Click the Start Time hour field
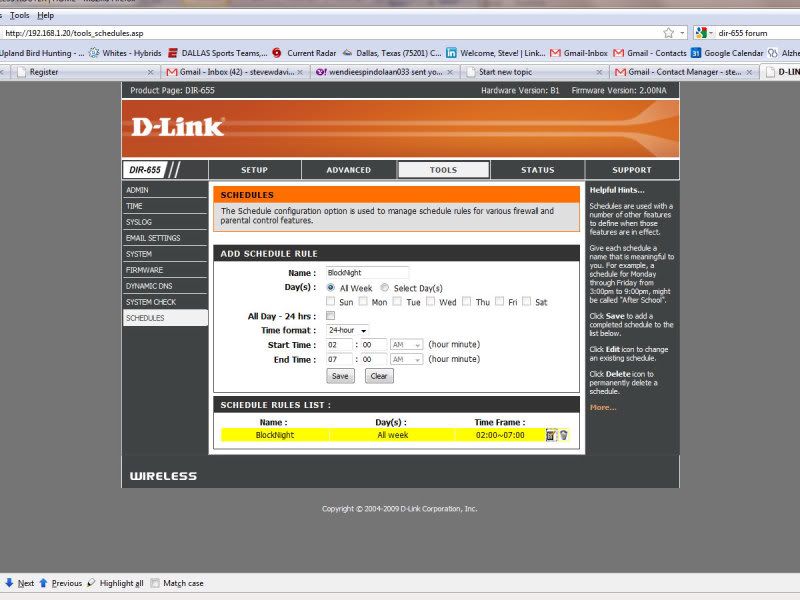 click(339, 345)
